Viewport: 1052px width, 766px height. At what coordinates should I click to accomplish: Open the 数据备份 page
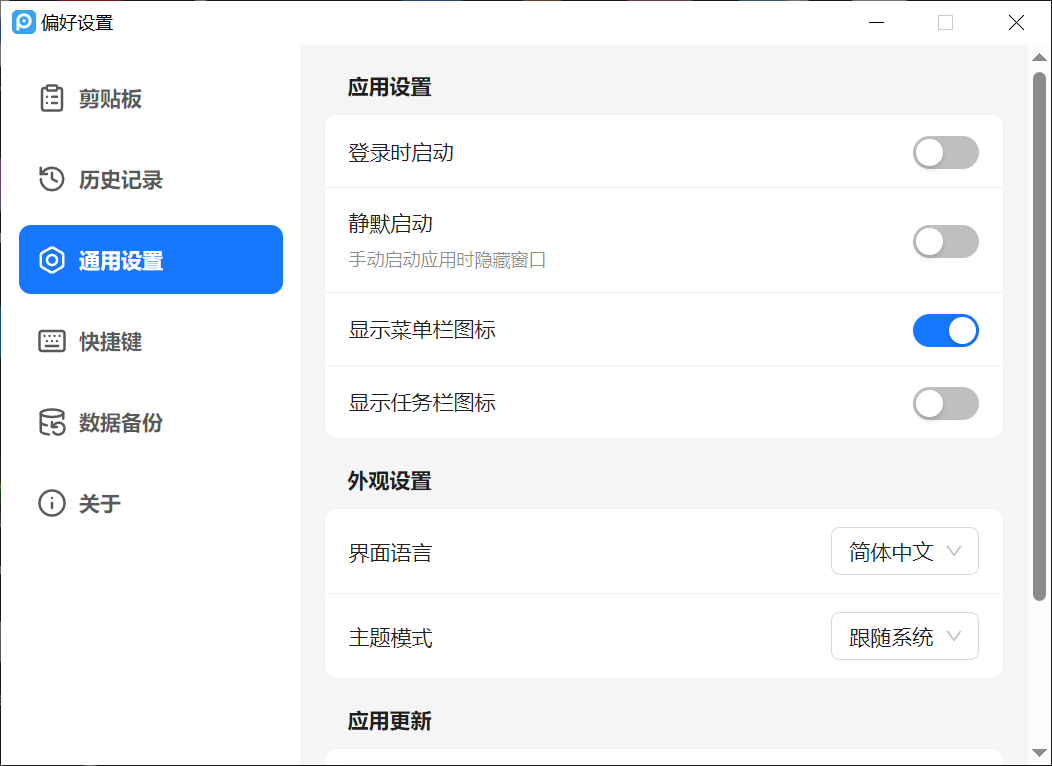point(151,423)
